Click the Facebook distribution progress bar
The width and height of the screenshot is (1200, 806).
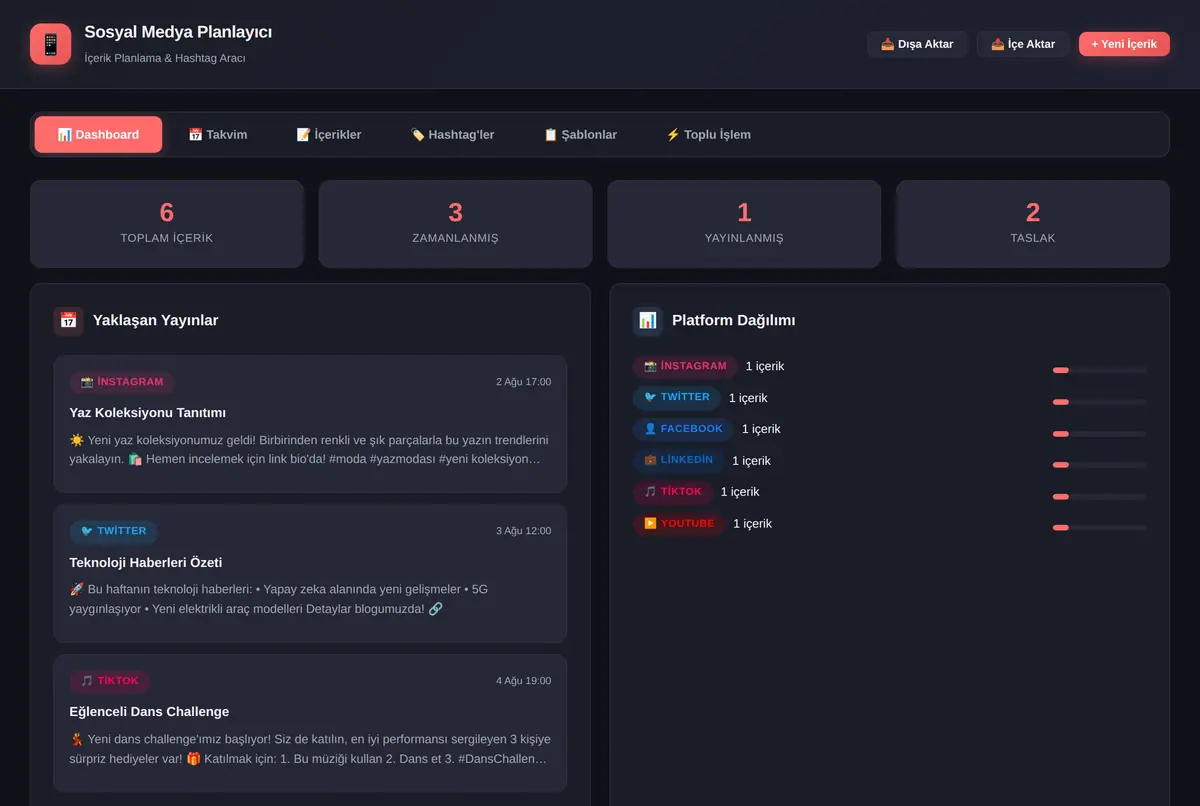coord(1099,433)
